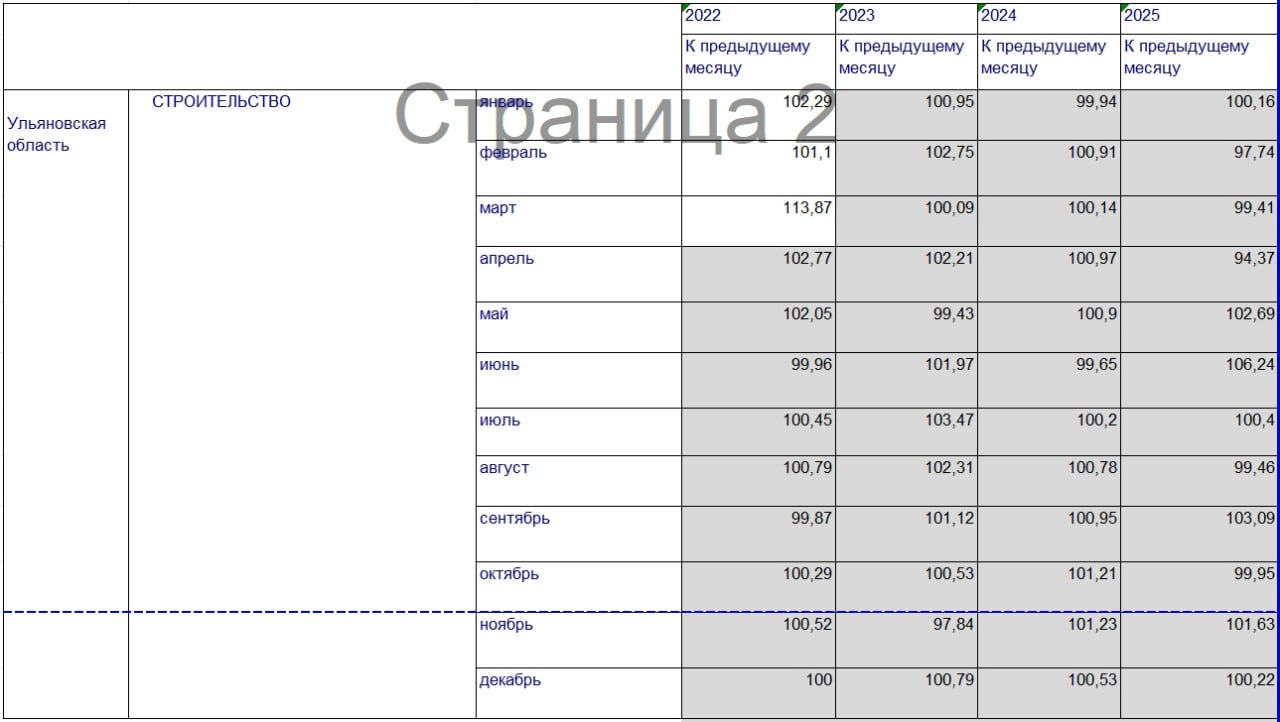Select the cell showing 106,24
Image resolution: width=1280 pixels, height=722 pixels.
1198,378
